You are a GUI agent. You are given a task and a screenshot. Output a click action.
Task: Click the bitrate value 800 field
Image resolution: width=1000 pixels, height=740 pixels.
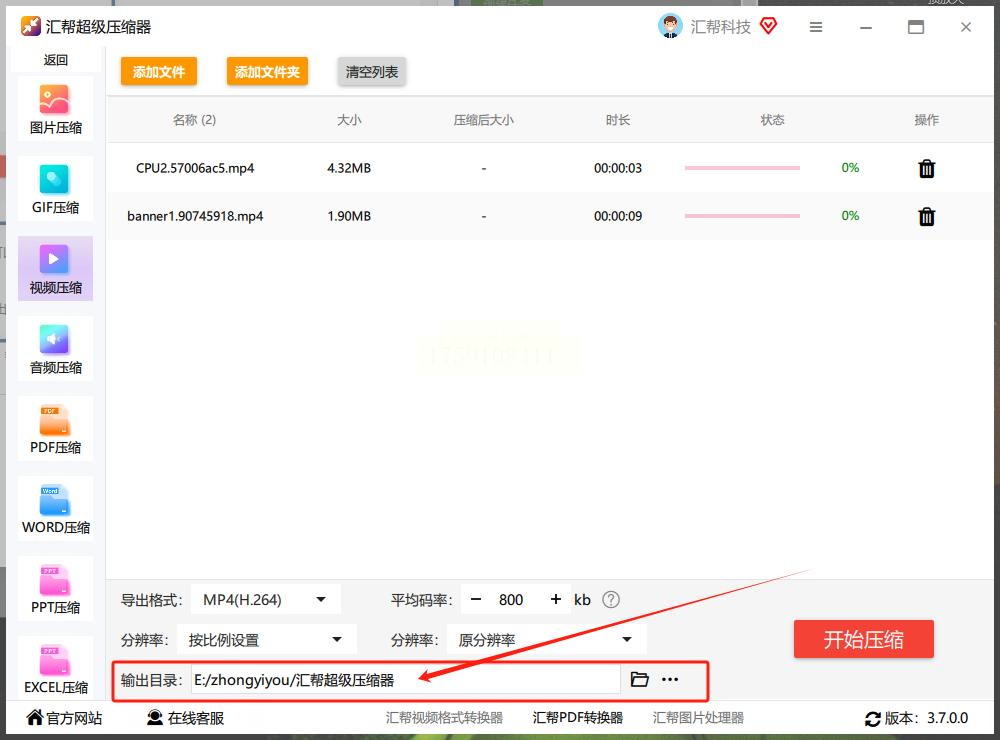511,600
